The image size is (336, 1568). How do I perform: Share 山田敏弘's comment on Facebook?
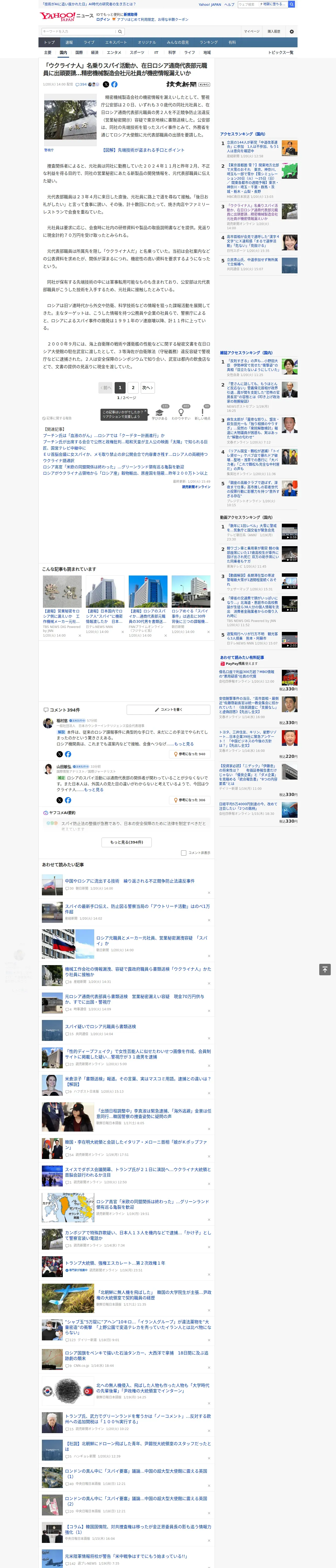68,800
